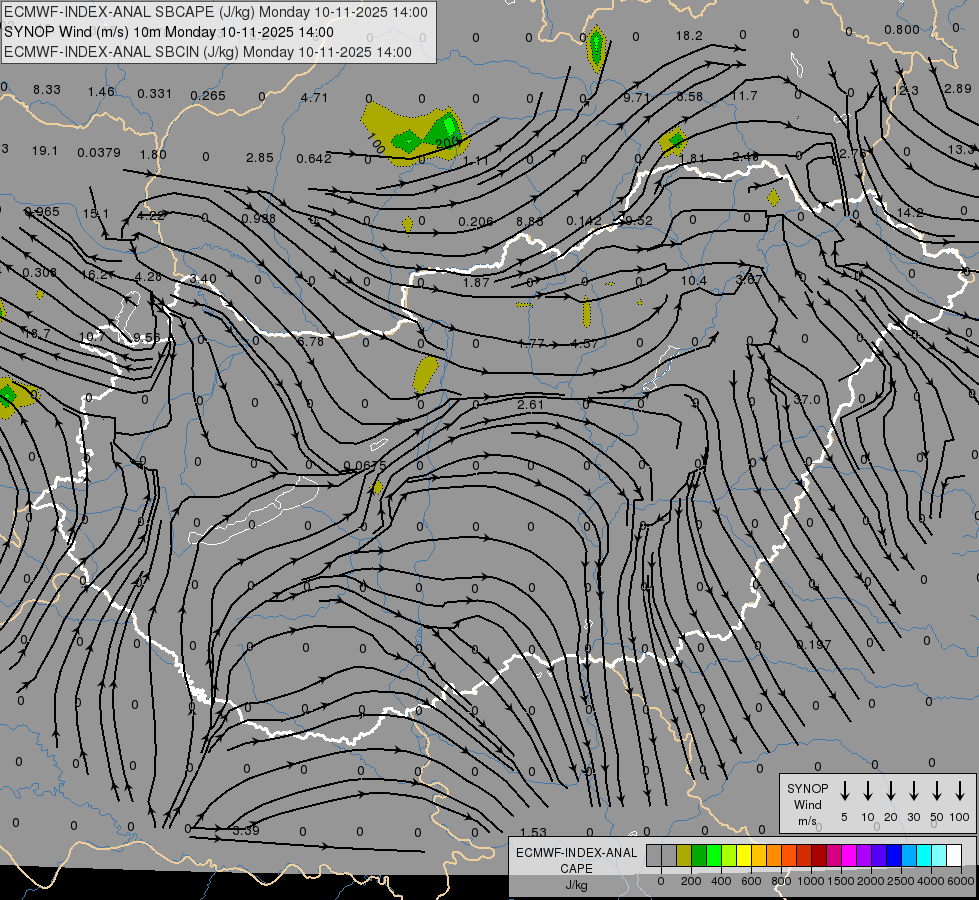Image resolution: width=979 pixels, height=900 pixels.
Task: Click the 19.1 map value
Action: click(44, 151)
